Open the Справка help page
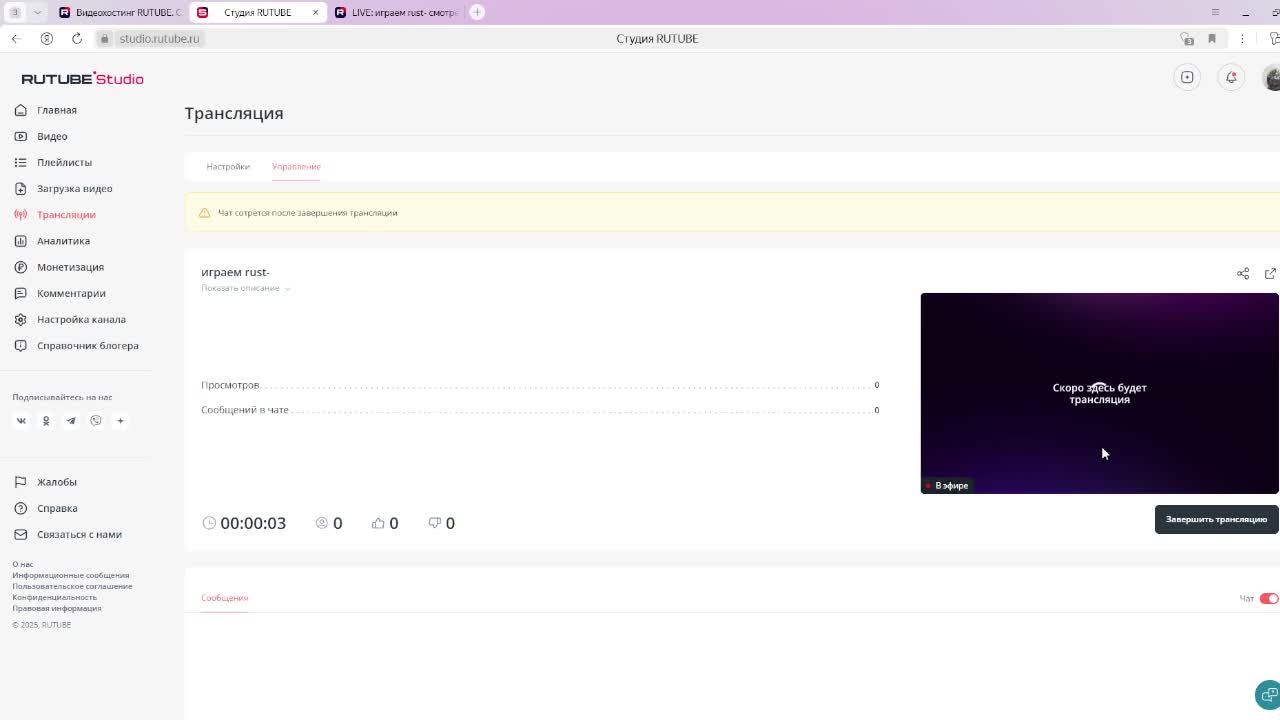Image resolution: width=1280 pixels, height=720 pixels. coord(57,508)
